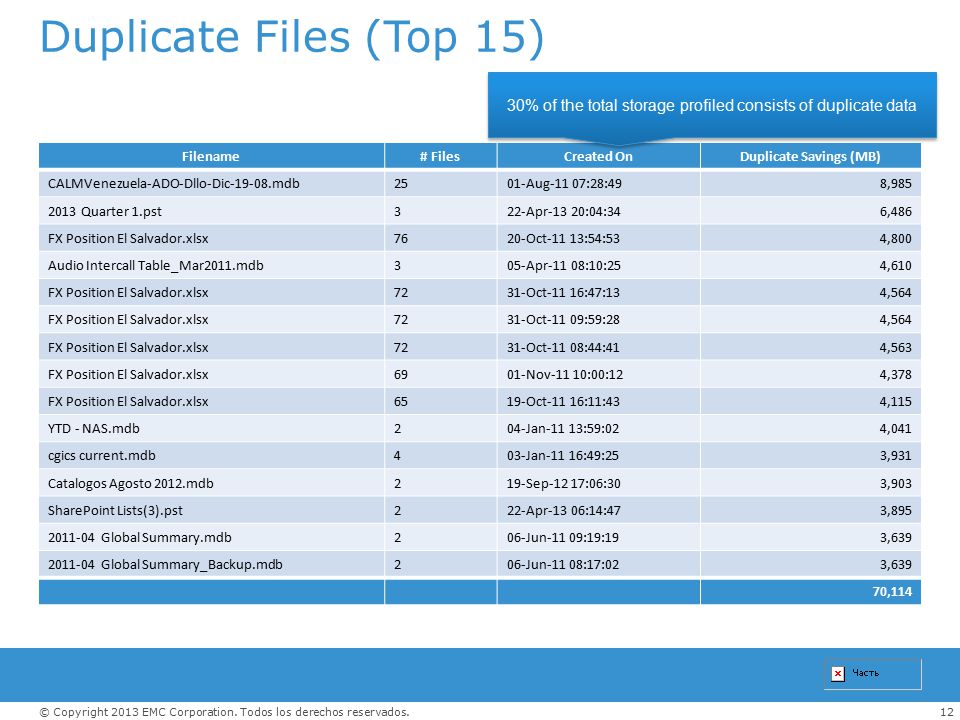Select the date 31-Oct-11 16:47:13

pos(563,293)
